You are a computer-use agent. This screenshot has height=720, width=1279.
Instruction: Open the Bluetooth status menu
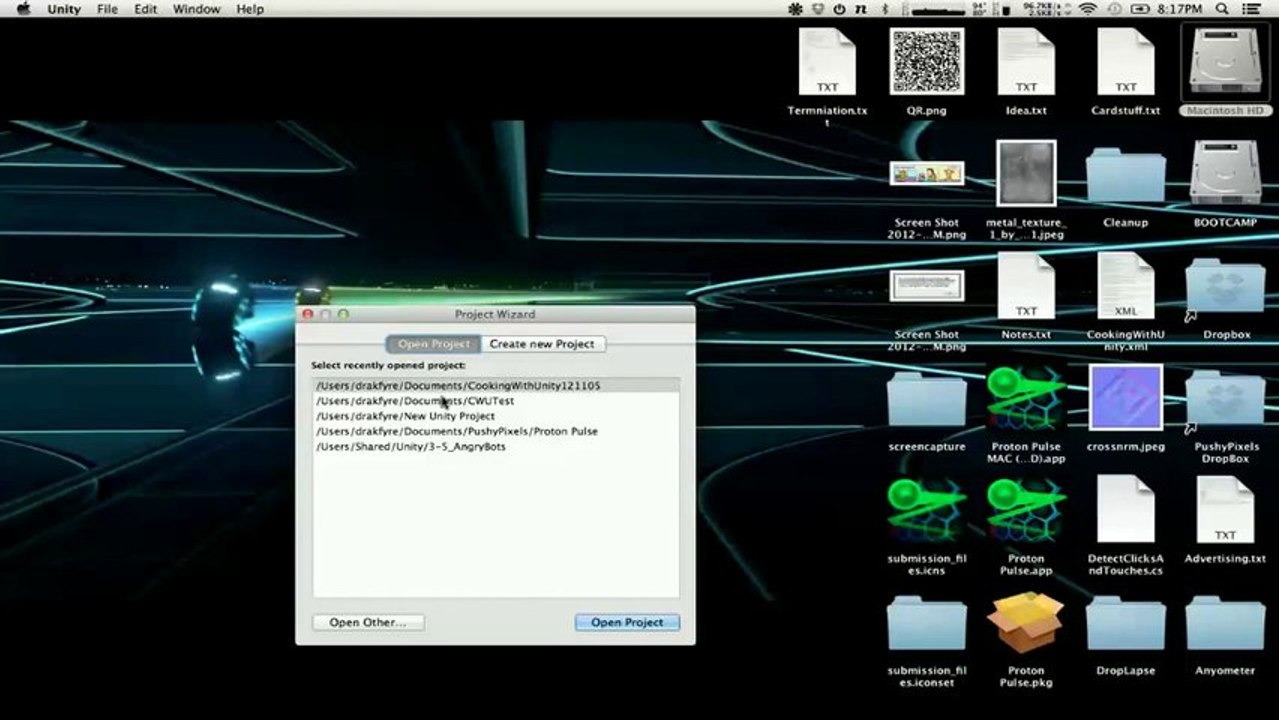click(x=885, y=9)
